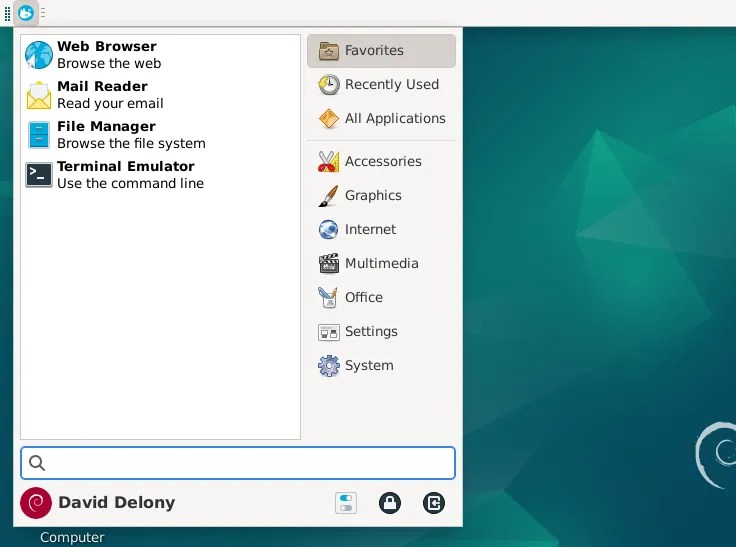736x547 pixels.
Task: Lock the screen with padlock icon
Action: pyautogui.click(x=390, y=503)
